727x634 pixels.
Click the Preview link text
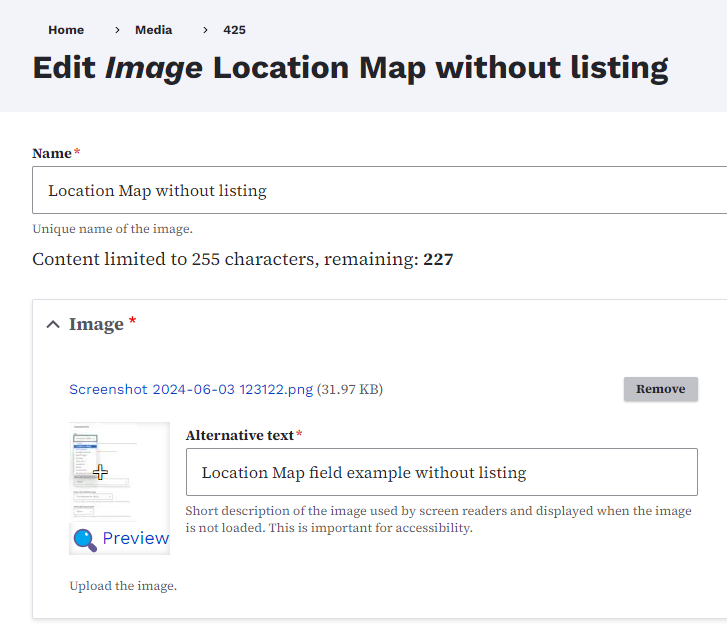pos(135,538)
